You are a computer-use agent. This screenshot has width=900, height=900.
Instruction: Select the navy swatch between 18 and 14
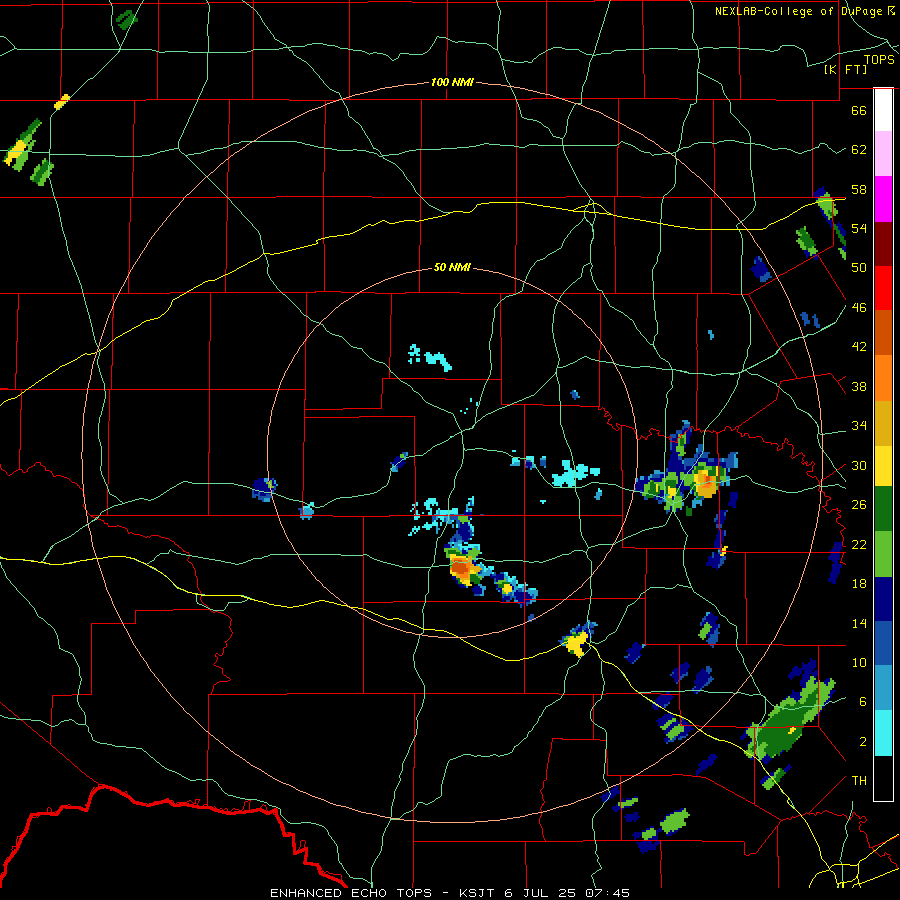[x=883, y=599]
